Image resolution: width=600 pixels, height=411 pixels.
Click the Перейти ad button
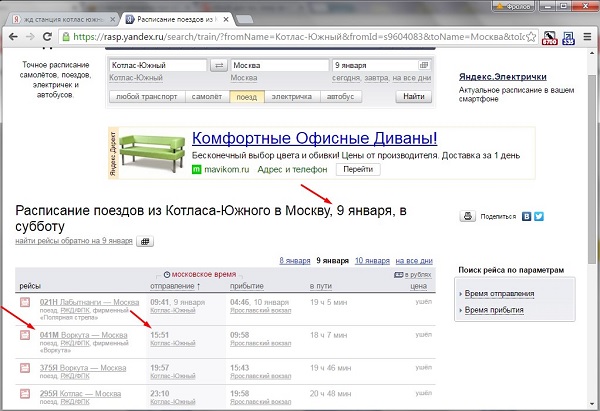click(358, 169)
